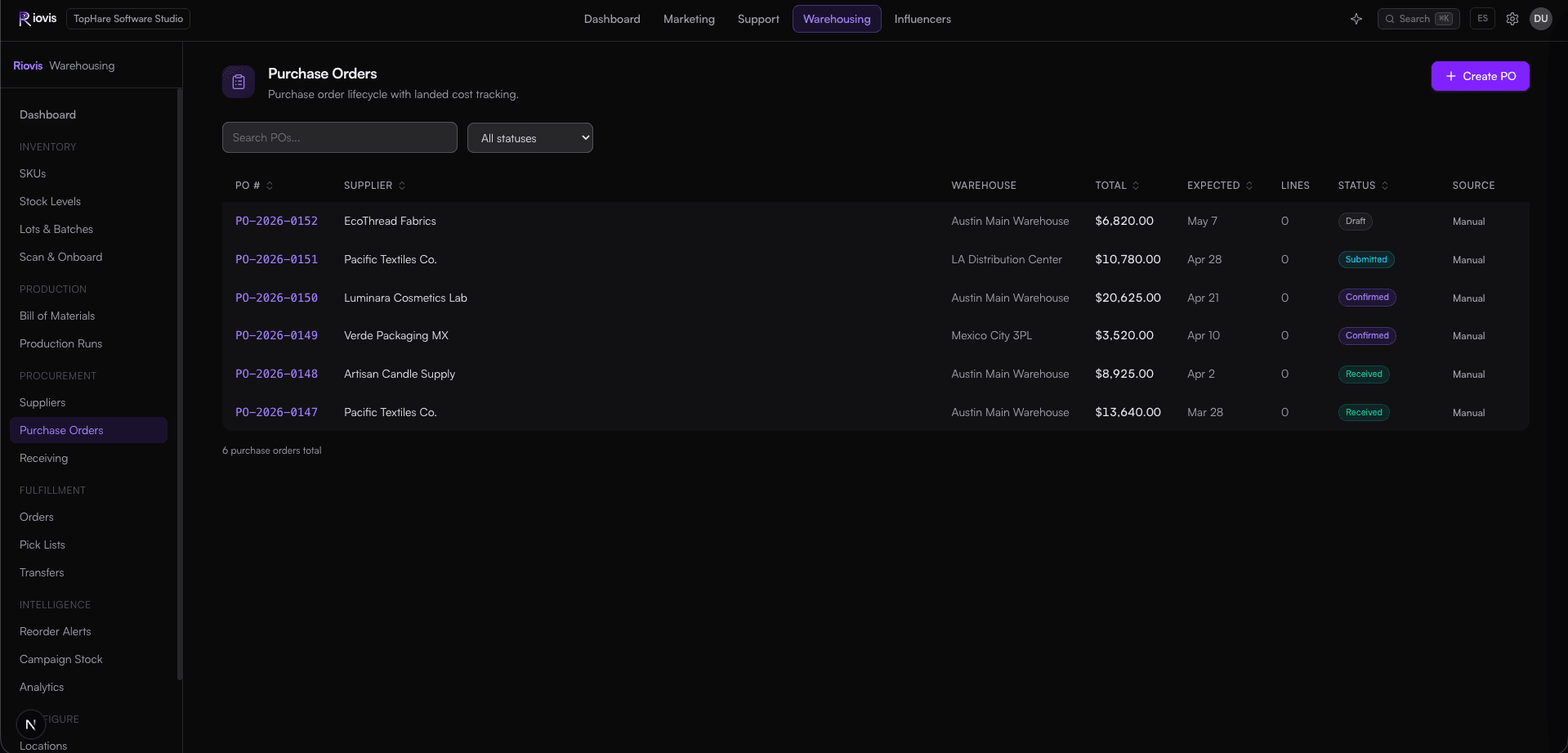
Task: Open Pick Lists in the sidebar
Action: click(x=42, y=545)
